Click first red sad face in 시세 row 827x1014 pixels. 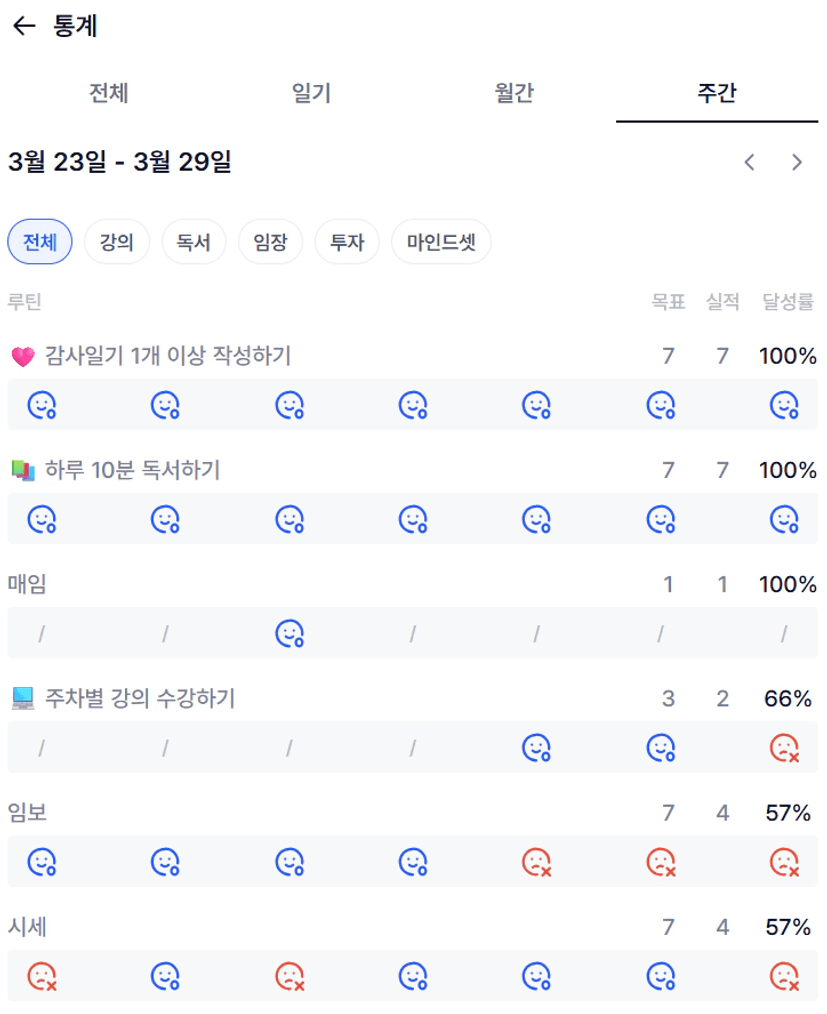click(x=41, y=975)
